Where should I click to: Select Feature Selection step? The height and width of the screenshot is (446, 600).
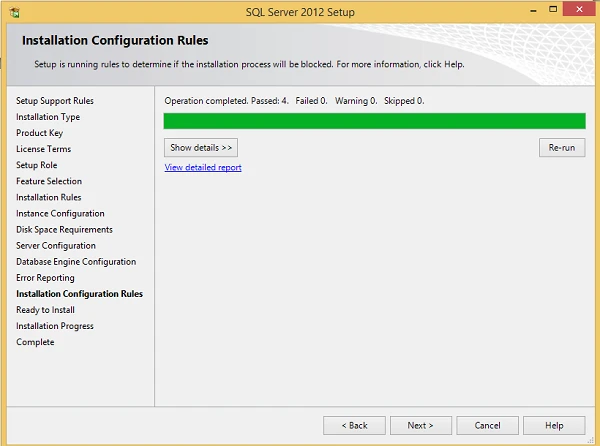(x=49, y=181)
